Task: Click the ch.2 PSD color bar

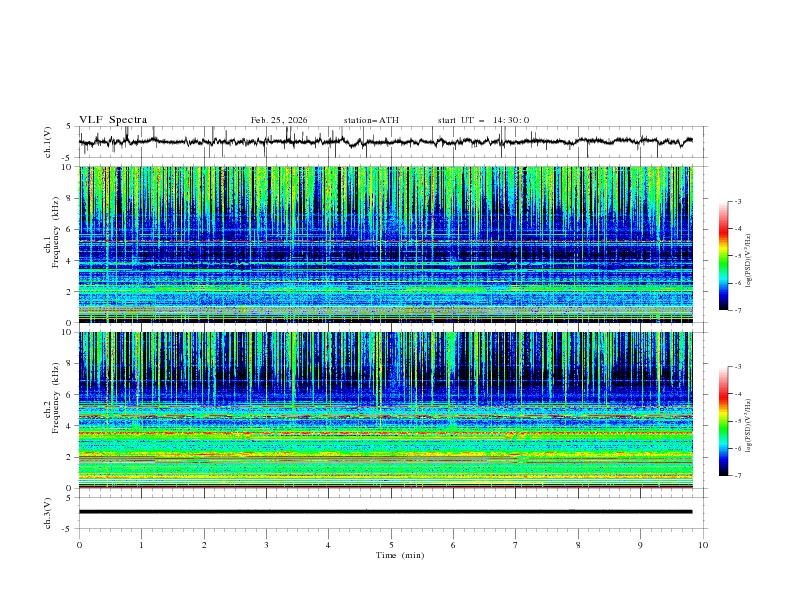Action: [723, 421]
